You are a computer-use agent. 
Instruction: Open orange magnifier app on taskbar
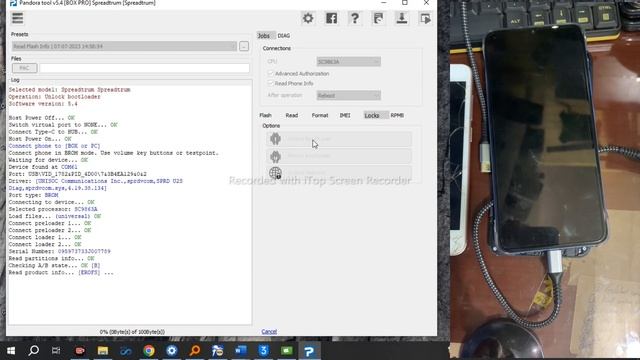(195, 351)
